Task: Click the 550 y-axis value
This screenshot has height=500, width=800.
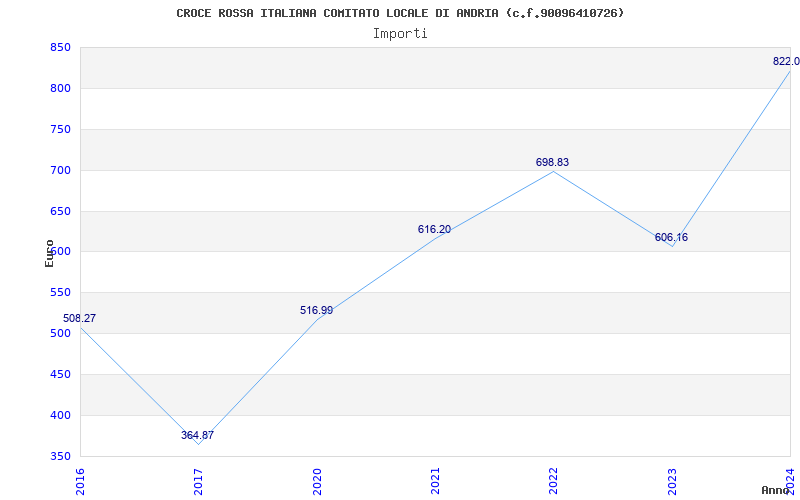Action: click(x=60, y=293)
